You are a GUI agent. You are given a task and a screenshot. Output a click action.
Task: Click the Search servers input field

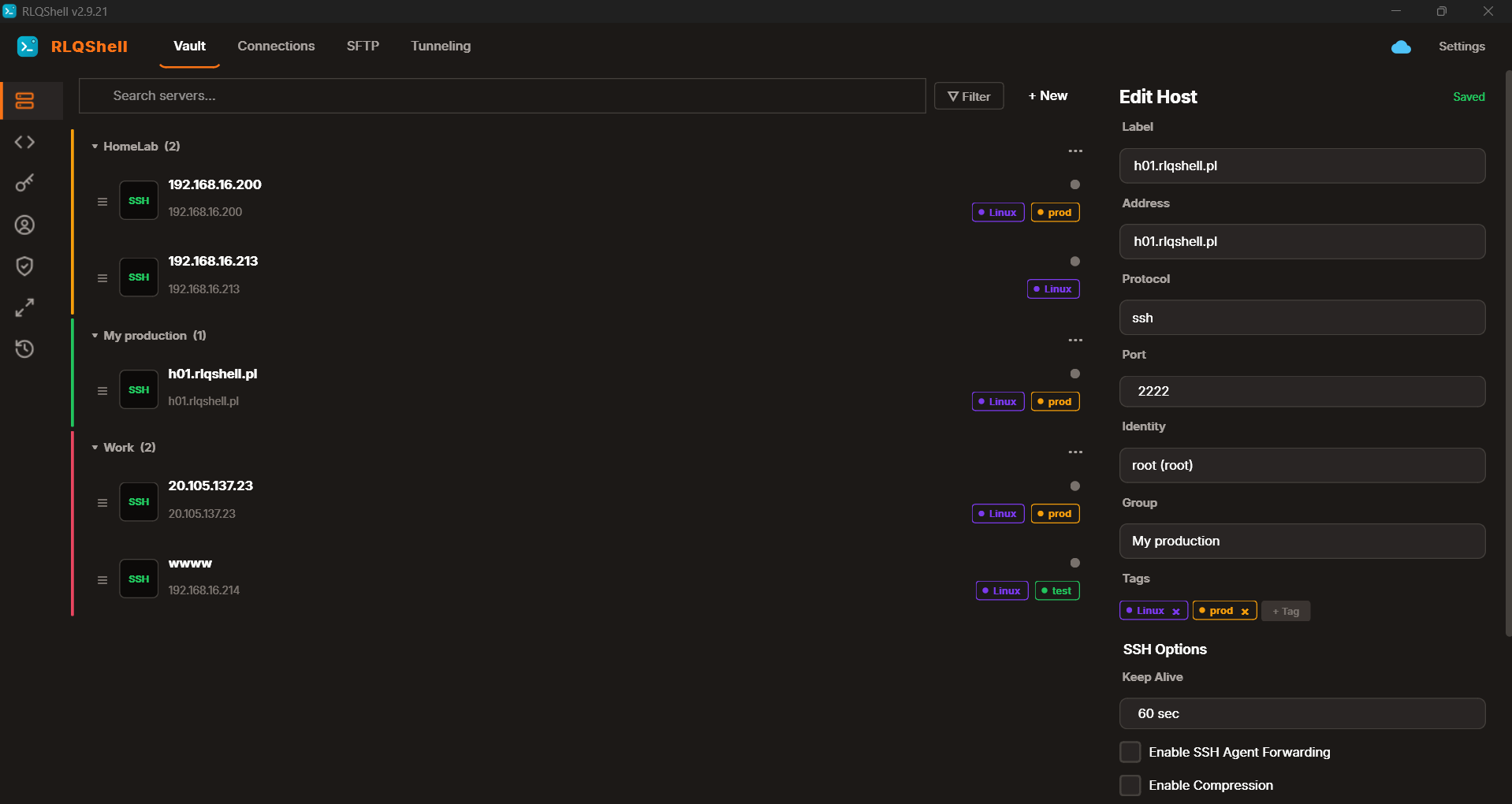(x=502, y=96)
